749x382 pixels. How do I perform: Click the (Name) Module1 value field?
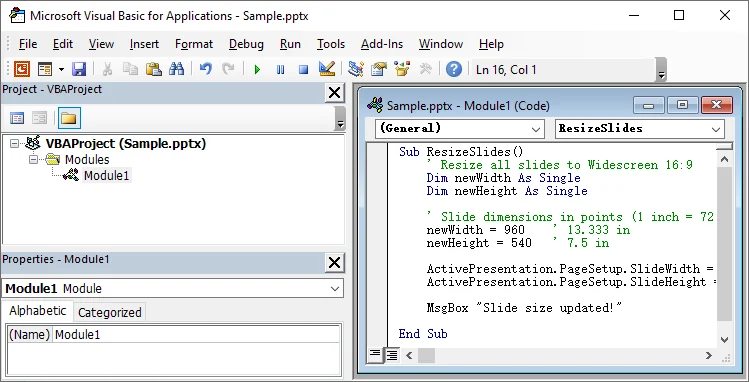coord(196,335)
